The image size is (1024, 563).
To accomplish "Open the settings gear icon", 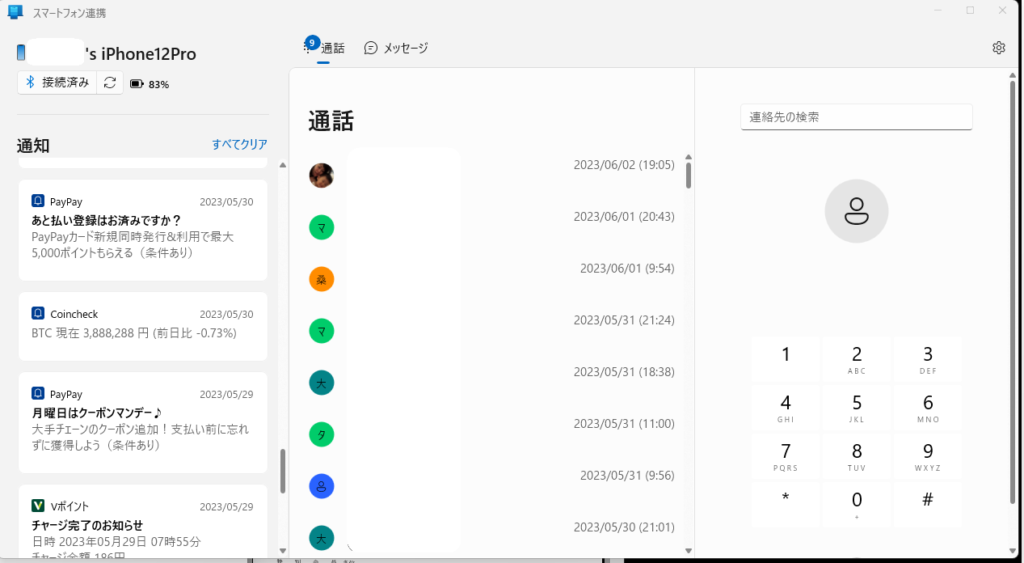I will 998,48.
